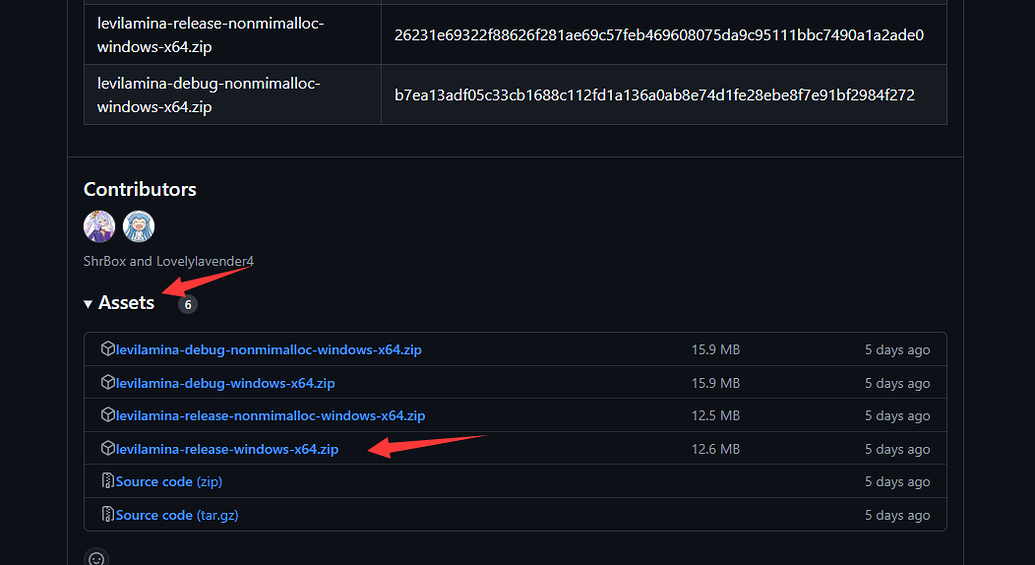Image resolution: width=1035 pixels, height=565 pixels.
Task: Click file icon beside Source code (zip)
Action: [x=108, y=481]
